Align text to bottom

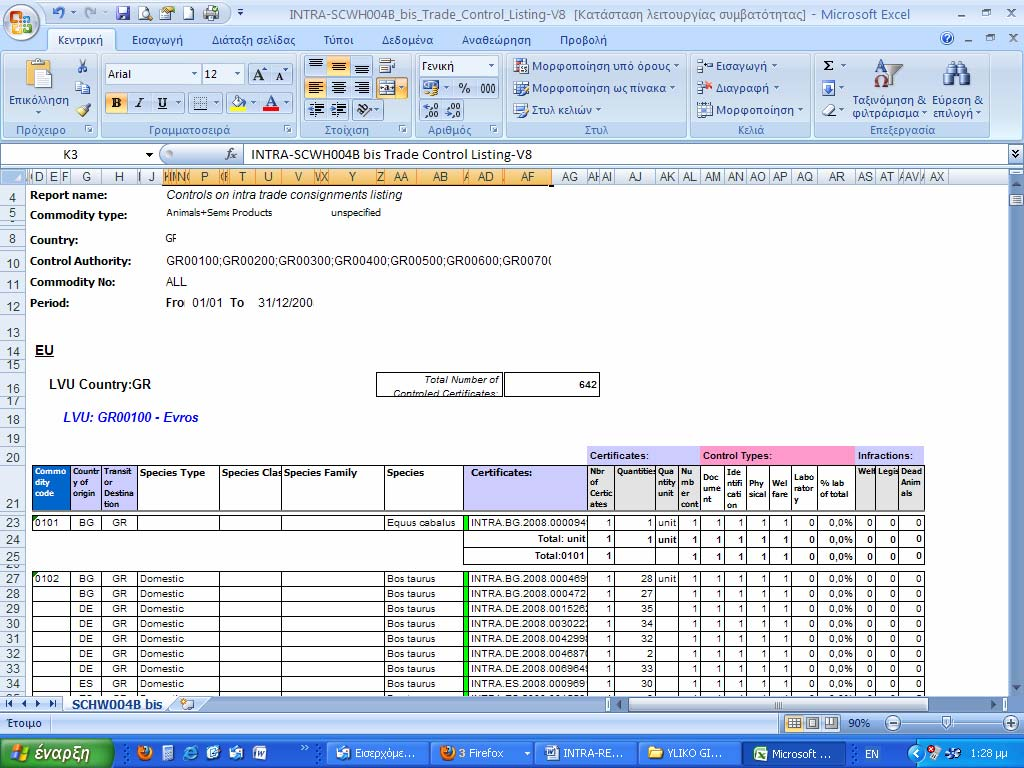pos(361,66)
